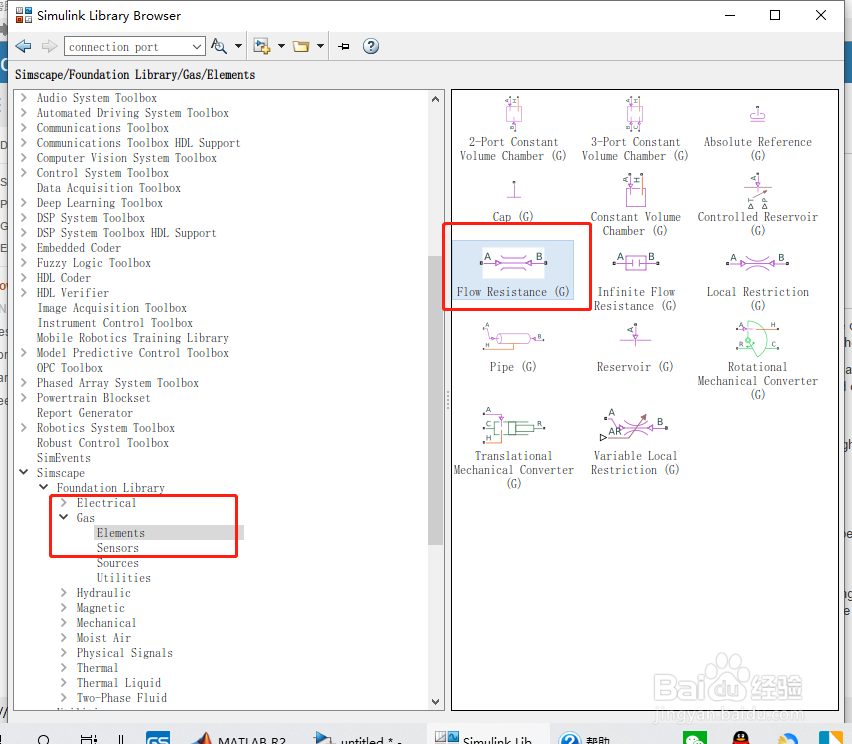Open help with question mark icon

[371, 46]
